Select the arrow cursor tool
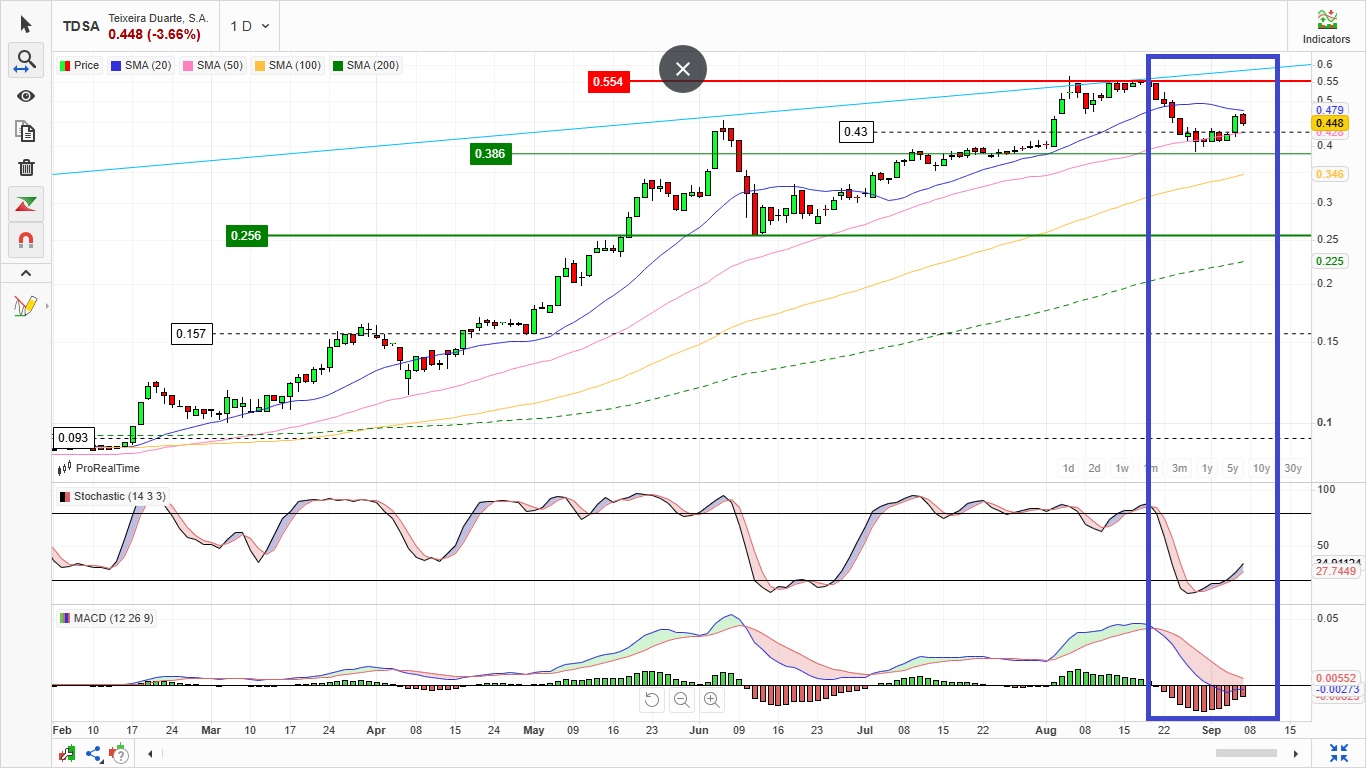The image size is (1366, 768). coord(26,24)
